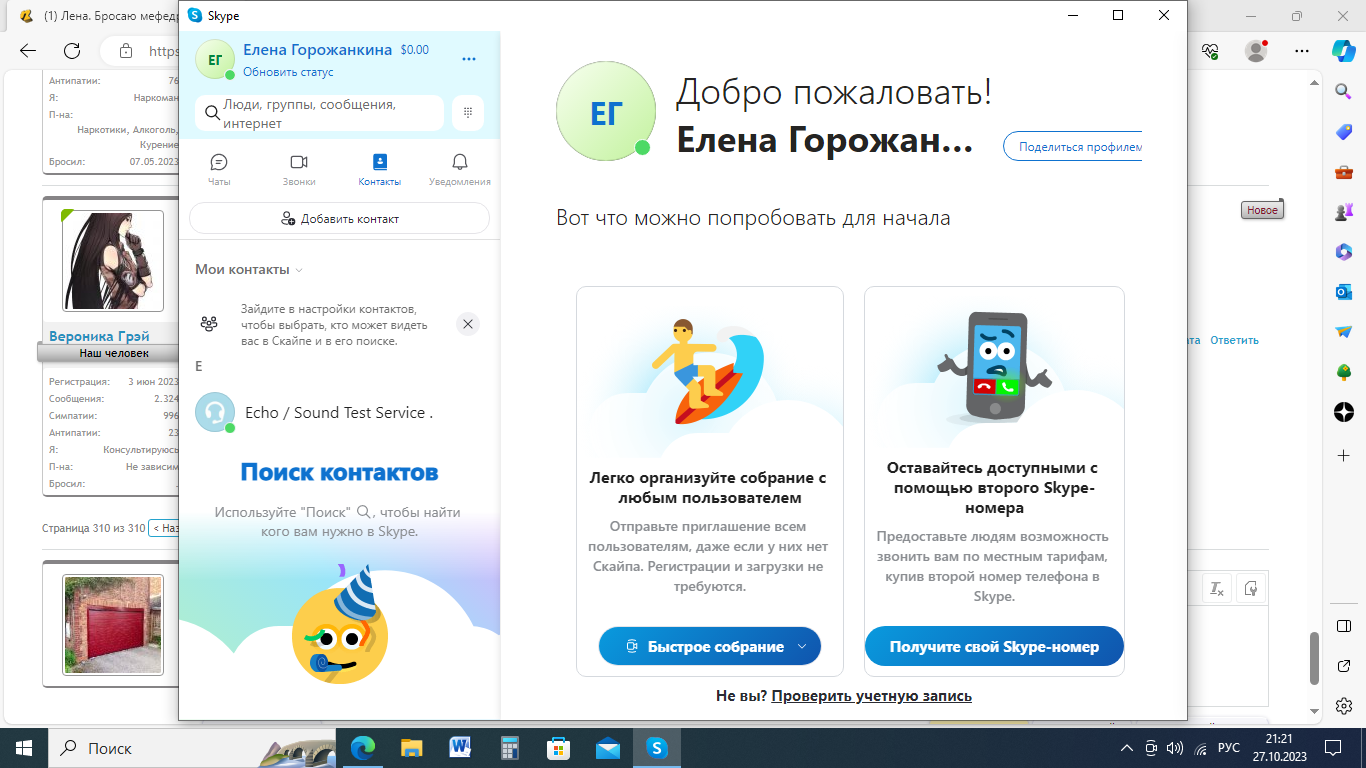Click Вероника Грэй's avatar image on forum
Viewport: 1366px width, 768px height.
click(112, 260)
